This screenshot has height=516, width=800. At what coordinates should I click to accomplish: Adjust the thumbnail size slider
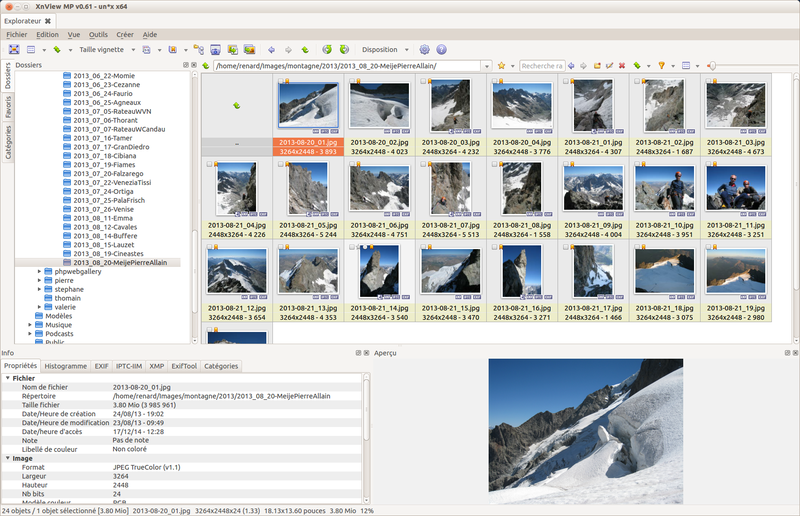pos(711,66)
